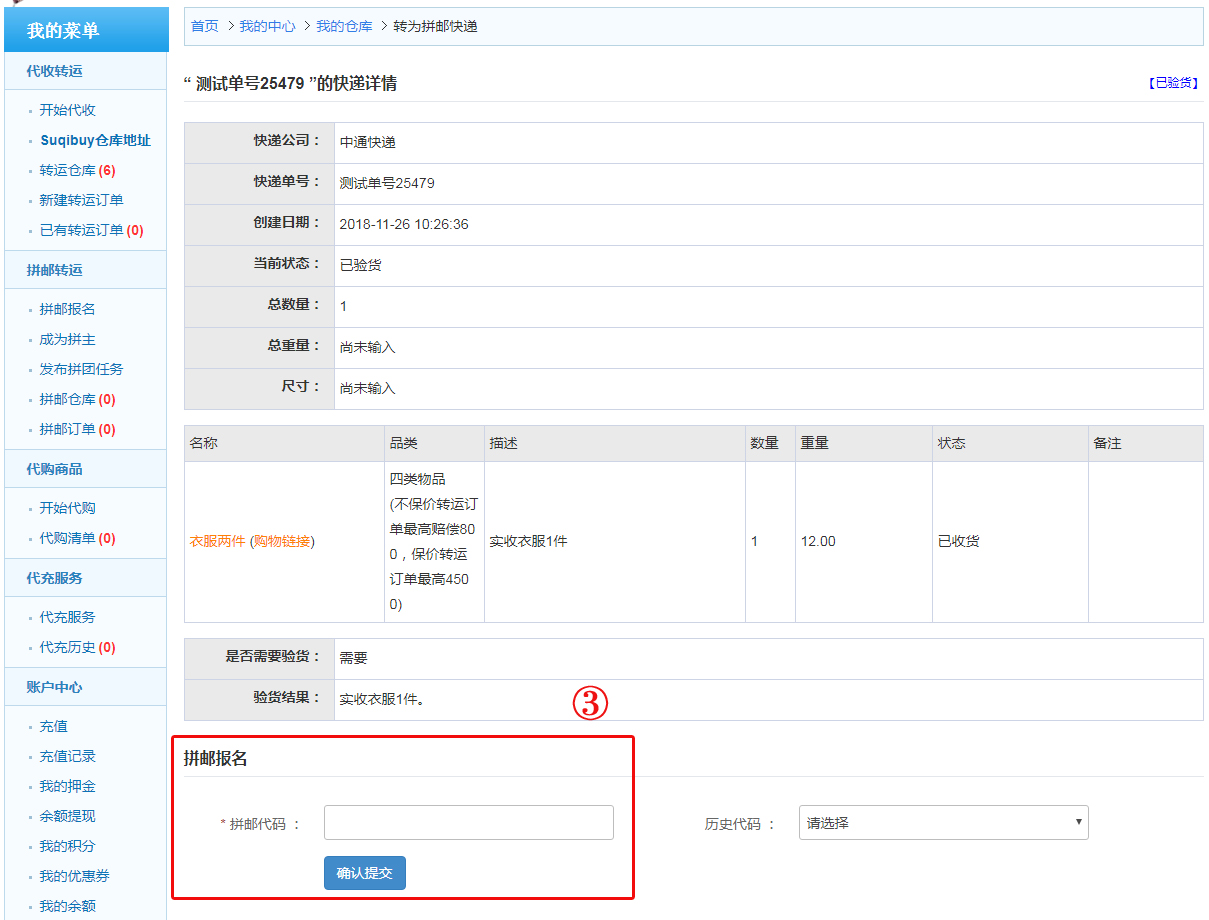Select 开始代收 in sidebar menu
Viewport: 1209px width, 920px height.
(68, 110)
